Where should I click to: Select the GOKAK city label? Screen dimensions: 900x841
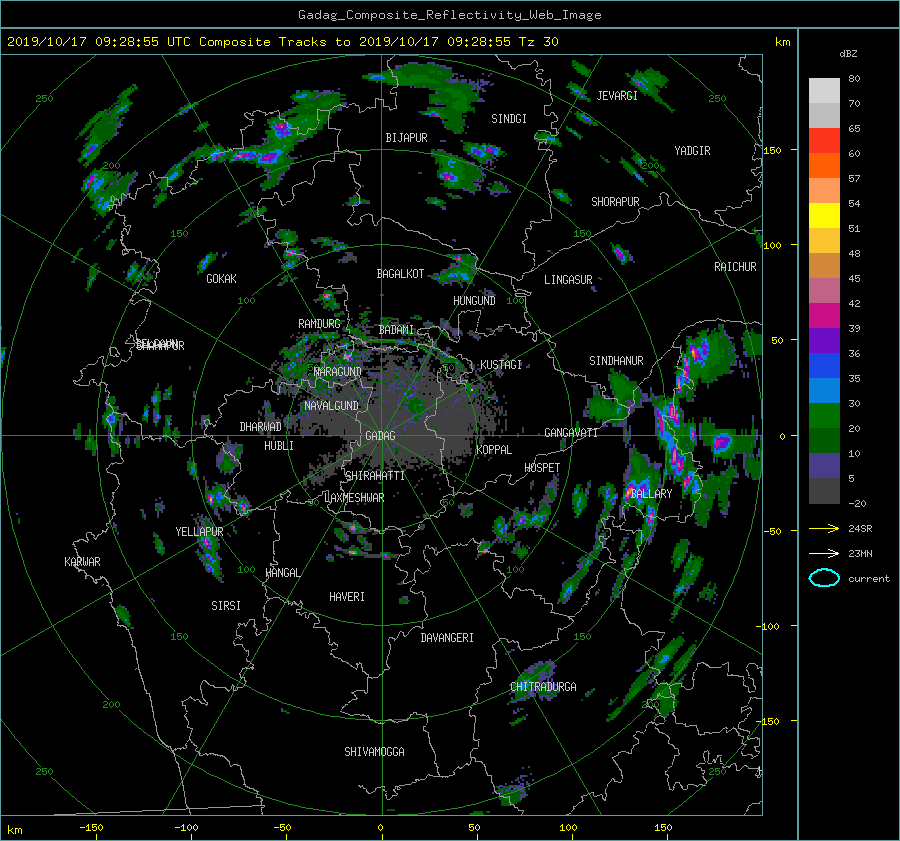(x=222, y=278)
